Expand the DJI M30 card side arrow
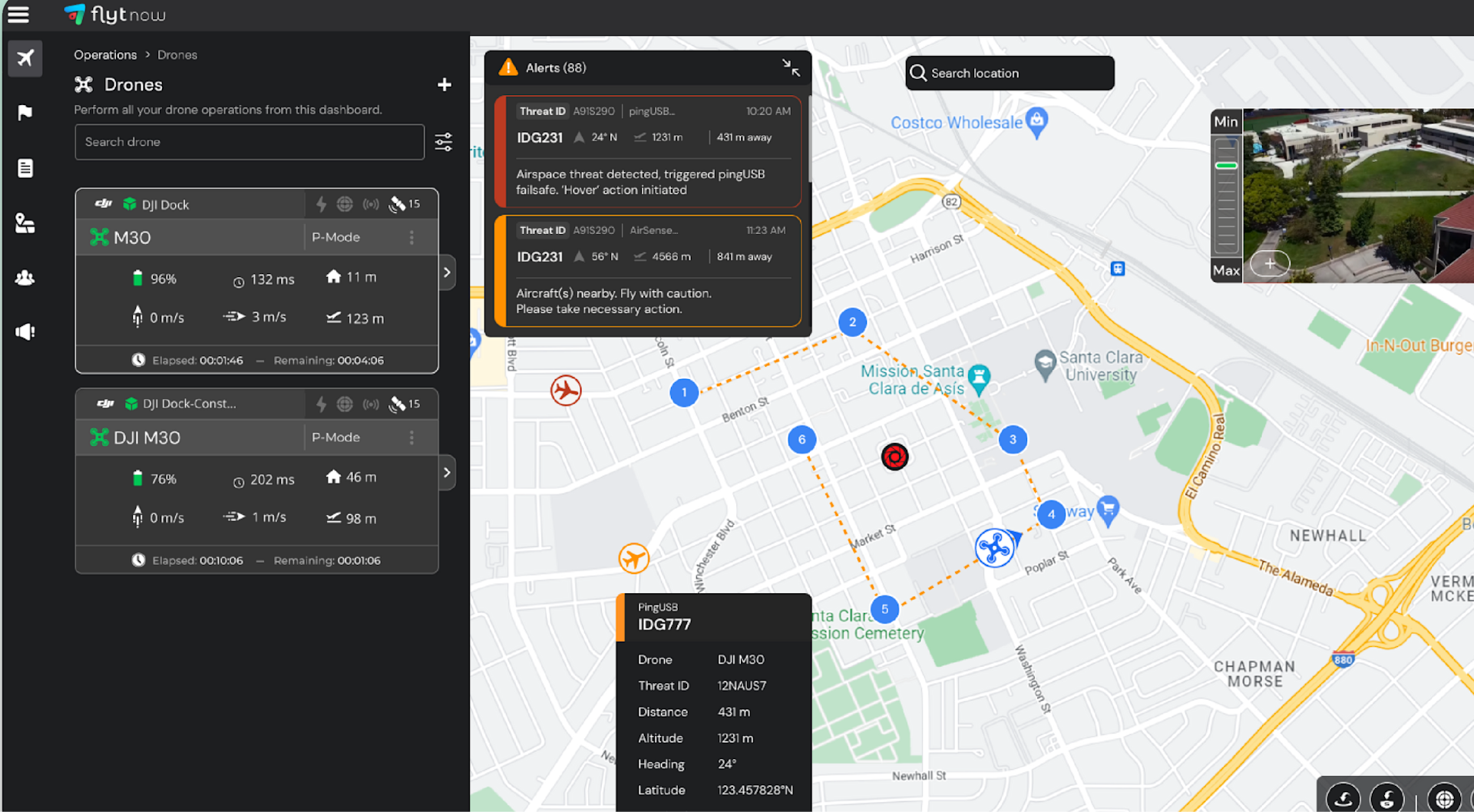 [447, 473]
